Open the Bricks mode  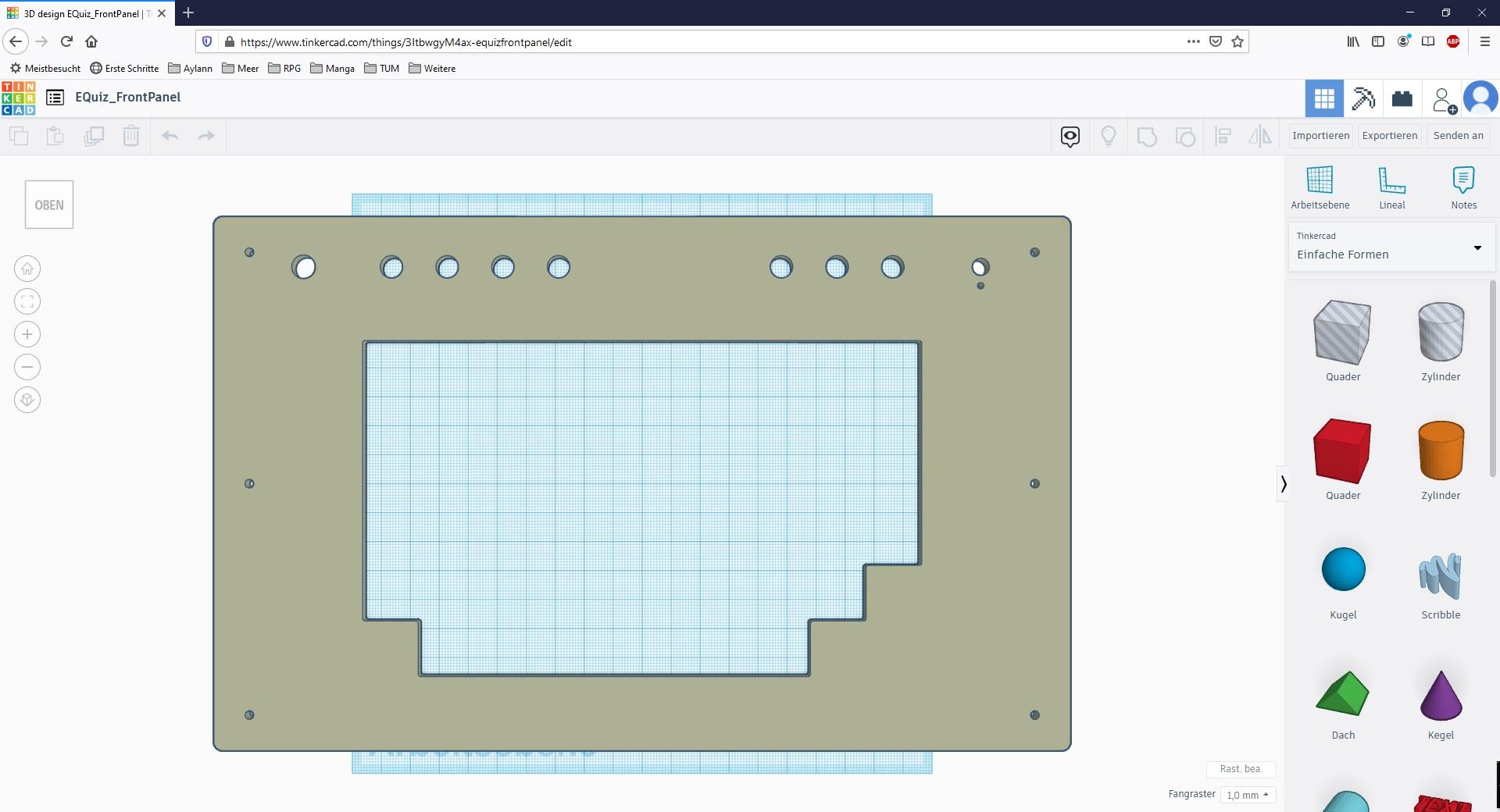click(1402, 98)
